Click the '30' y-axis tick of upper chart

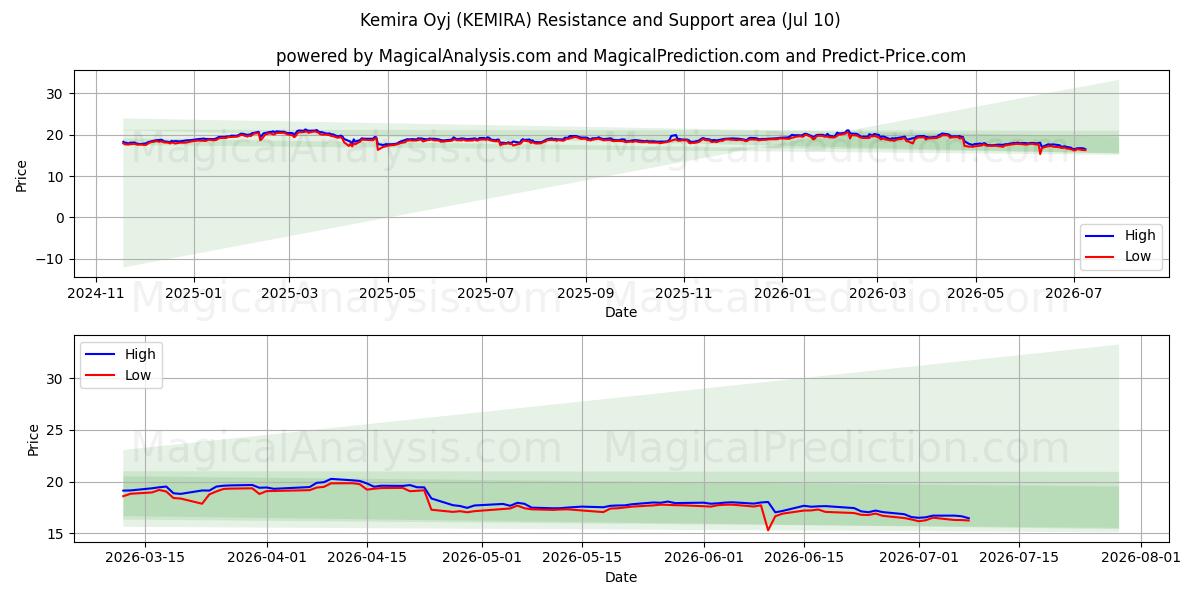(x=57, y=94)
